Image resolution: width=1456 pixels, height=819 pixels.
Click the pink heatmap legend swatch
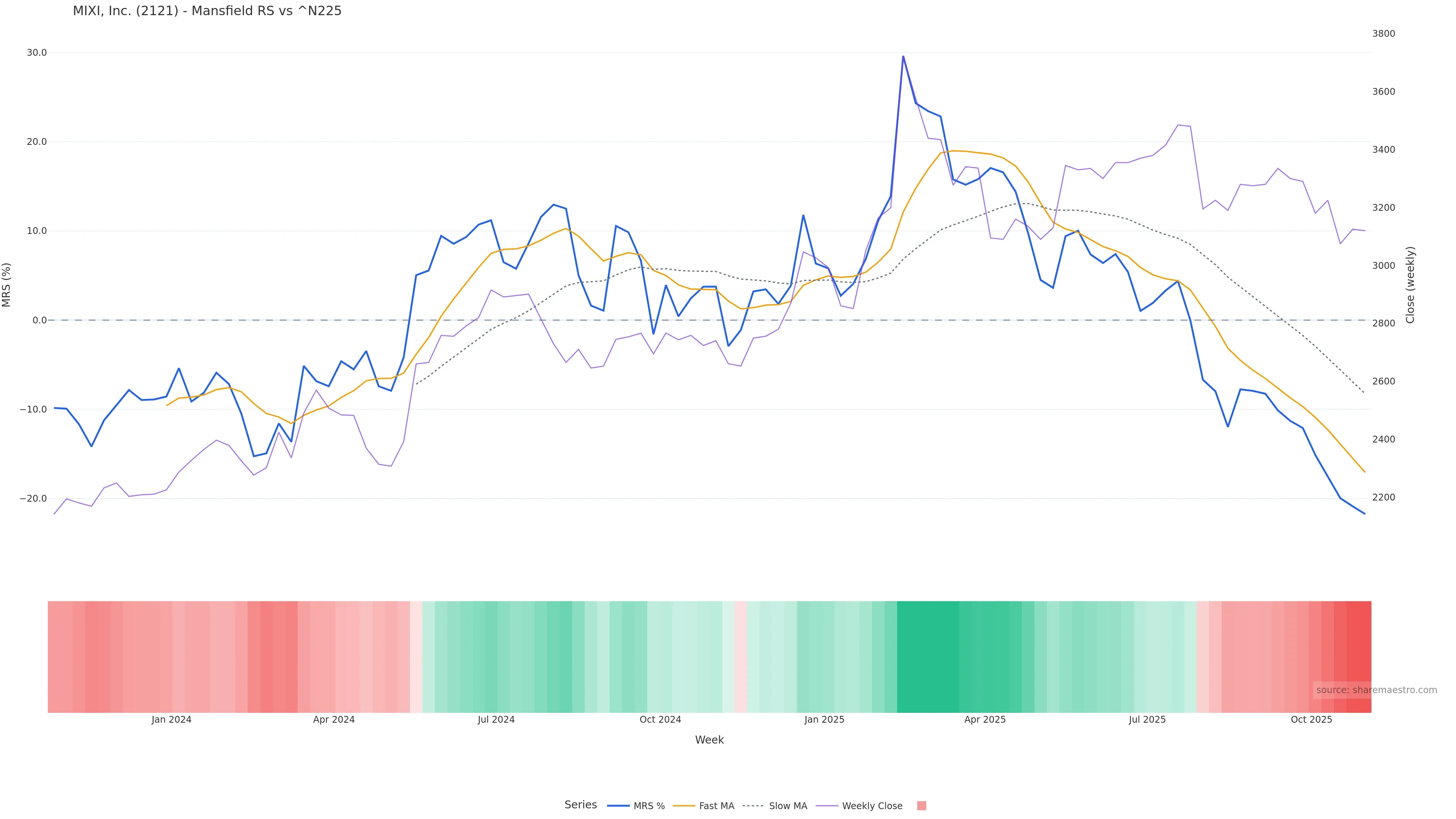pos(921,806)
